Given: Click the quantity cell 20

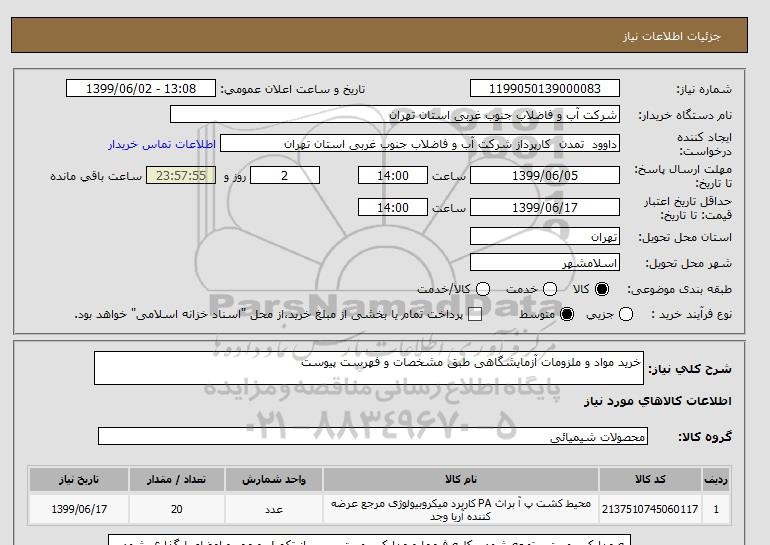Looking at the screenshot, I should tap(177, 509).
